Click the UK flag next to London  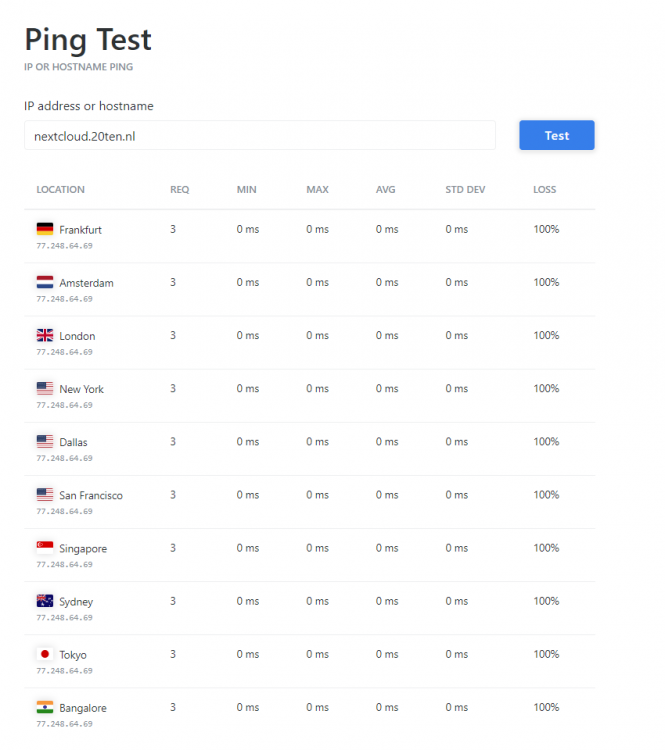point(45,335)
